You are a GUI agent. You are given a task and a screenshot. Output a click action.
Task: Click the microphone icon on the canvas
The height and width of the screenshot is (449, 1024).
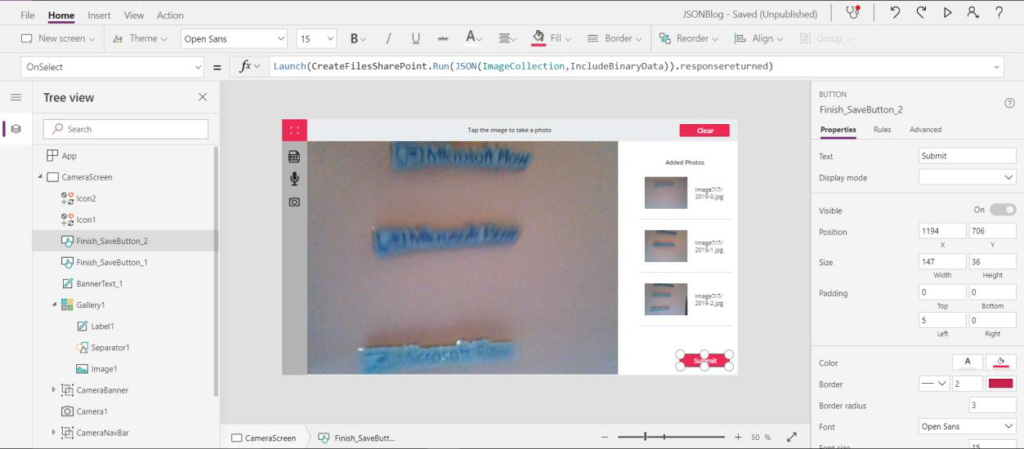tap(295, 179)
